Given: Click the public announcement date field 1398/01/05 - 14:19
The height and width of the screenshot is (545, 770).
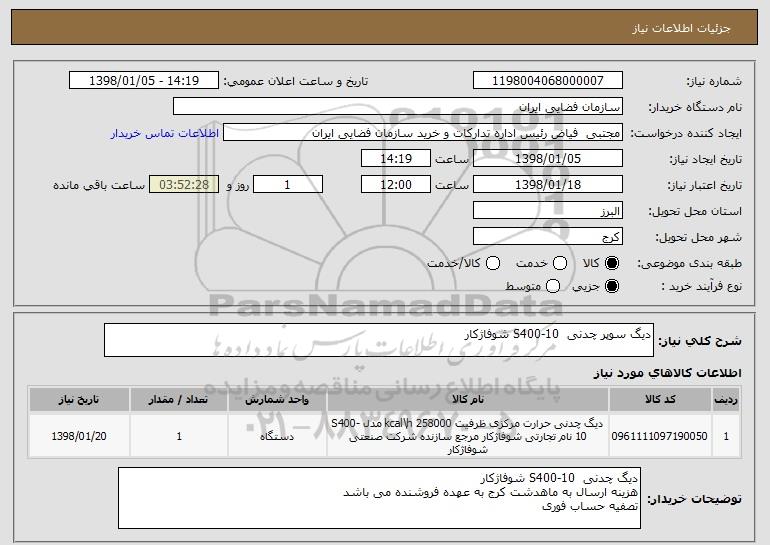Looking at the screenshot, I should coord(144,81).
